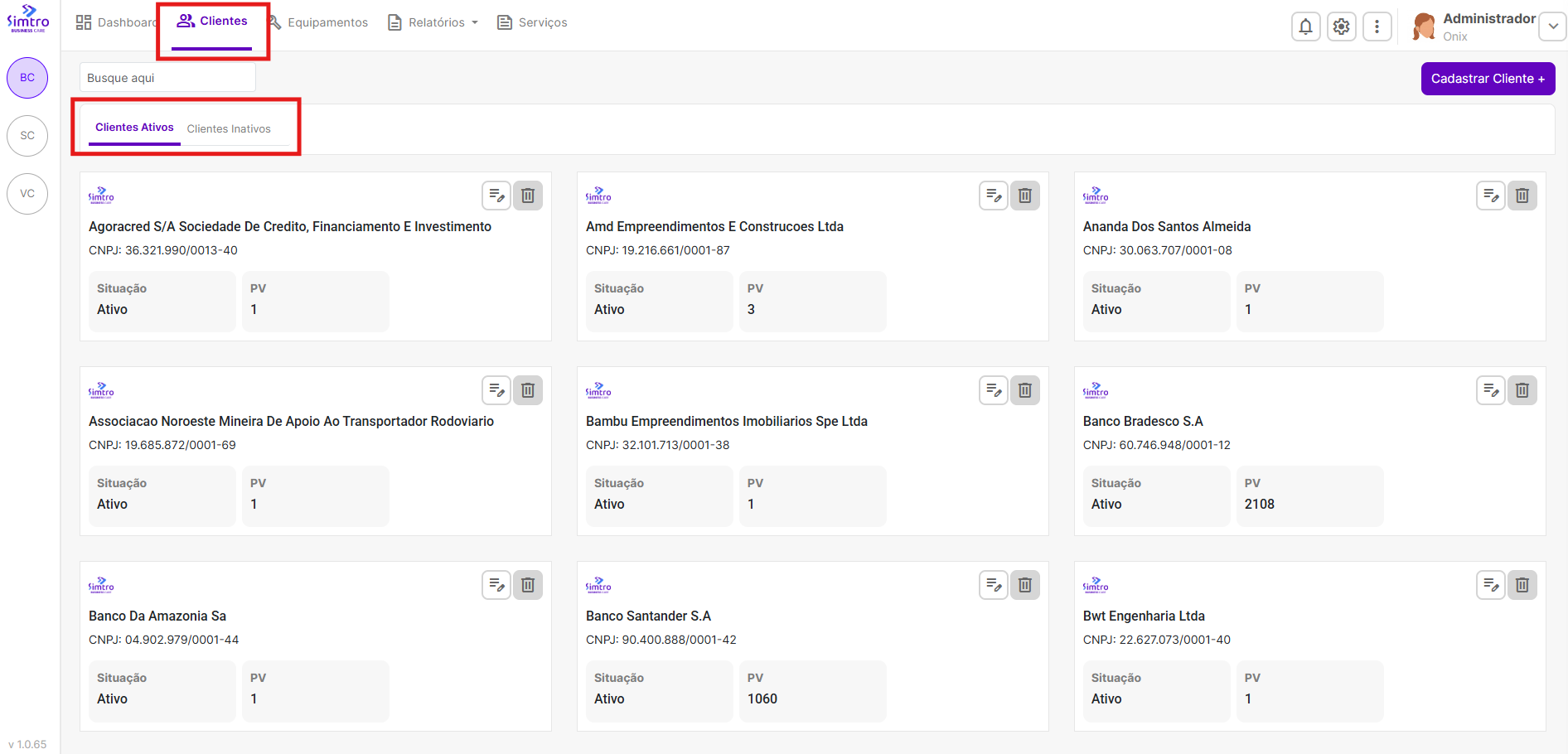This screenshot has height=754, width=1568.
Task: Delete the Banco Santander S.A client
Action: point(1024,585)
